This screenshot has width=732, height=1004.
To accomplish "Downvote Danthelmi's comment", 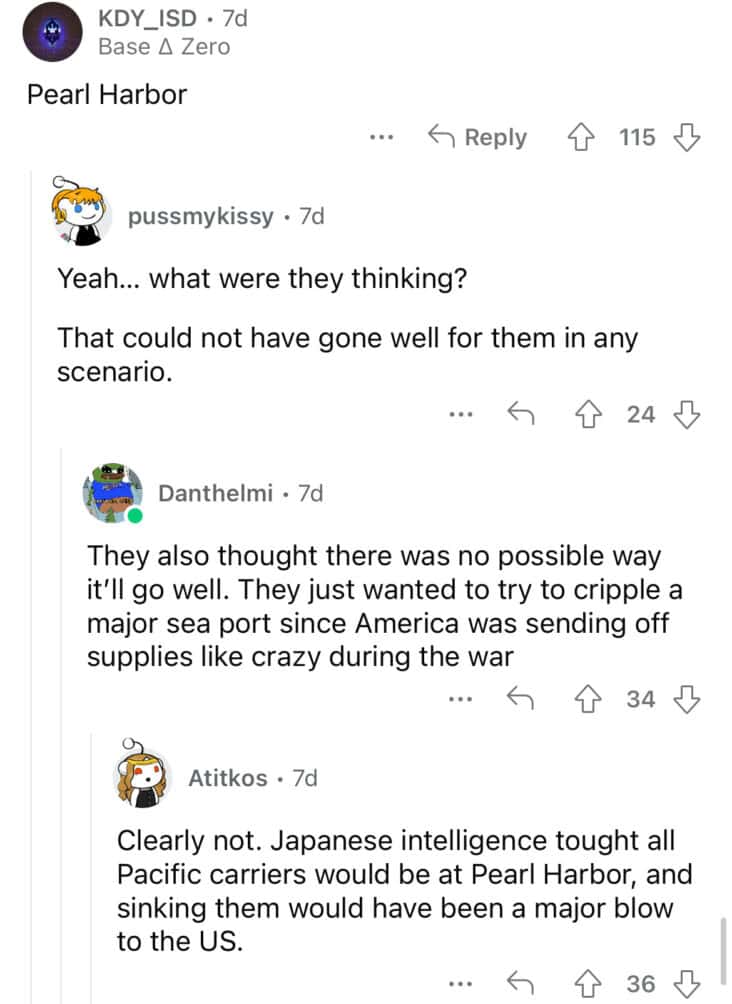I will tap(688, 699).
